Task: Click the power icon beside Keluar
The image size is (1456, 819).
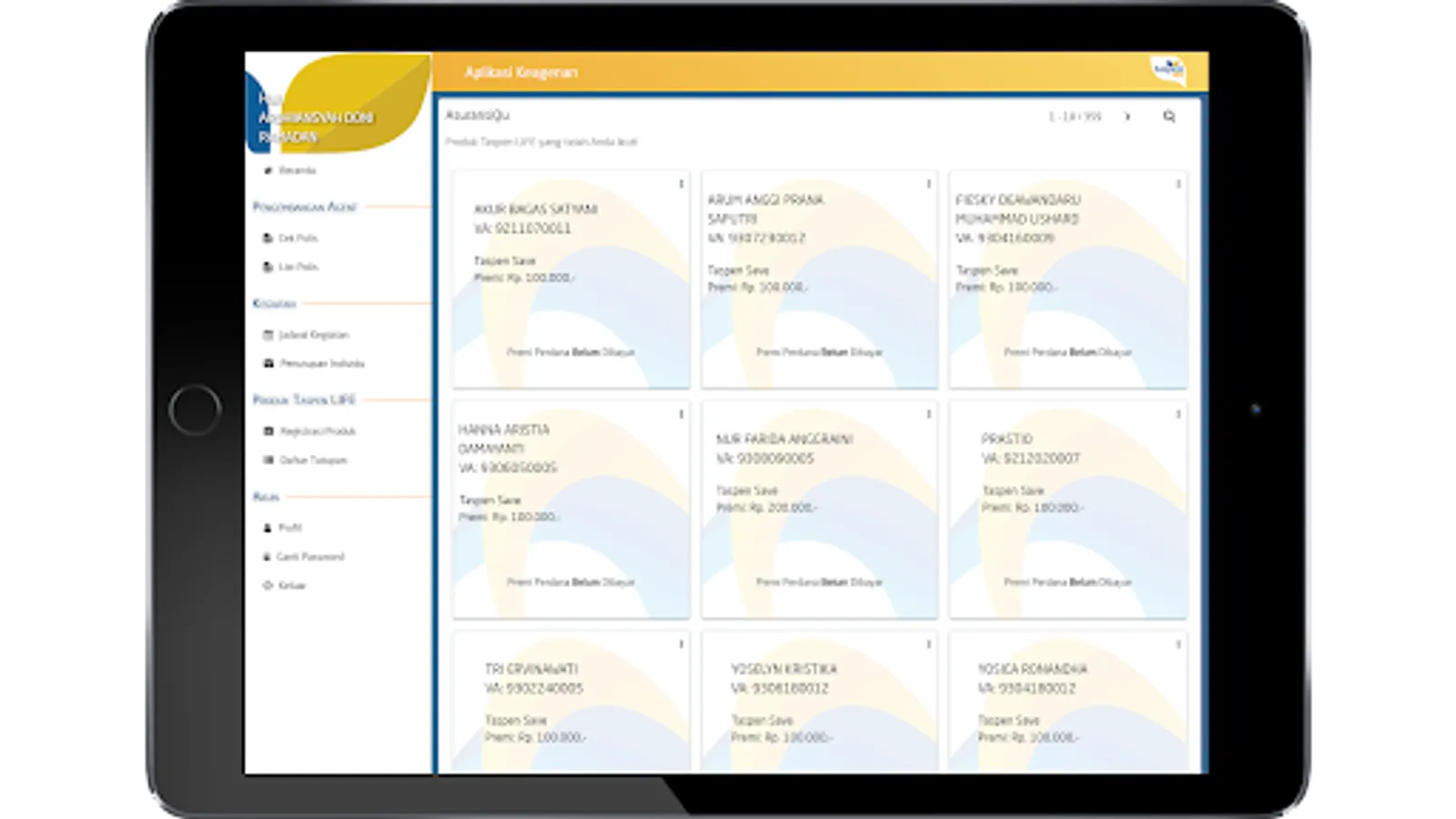Action: (x=268, y=585)
